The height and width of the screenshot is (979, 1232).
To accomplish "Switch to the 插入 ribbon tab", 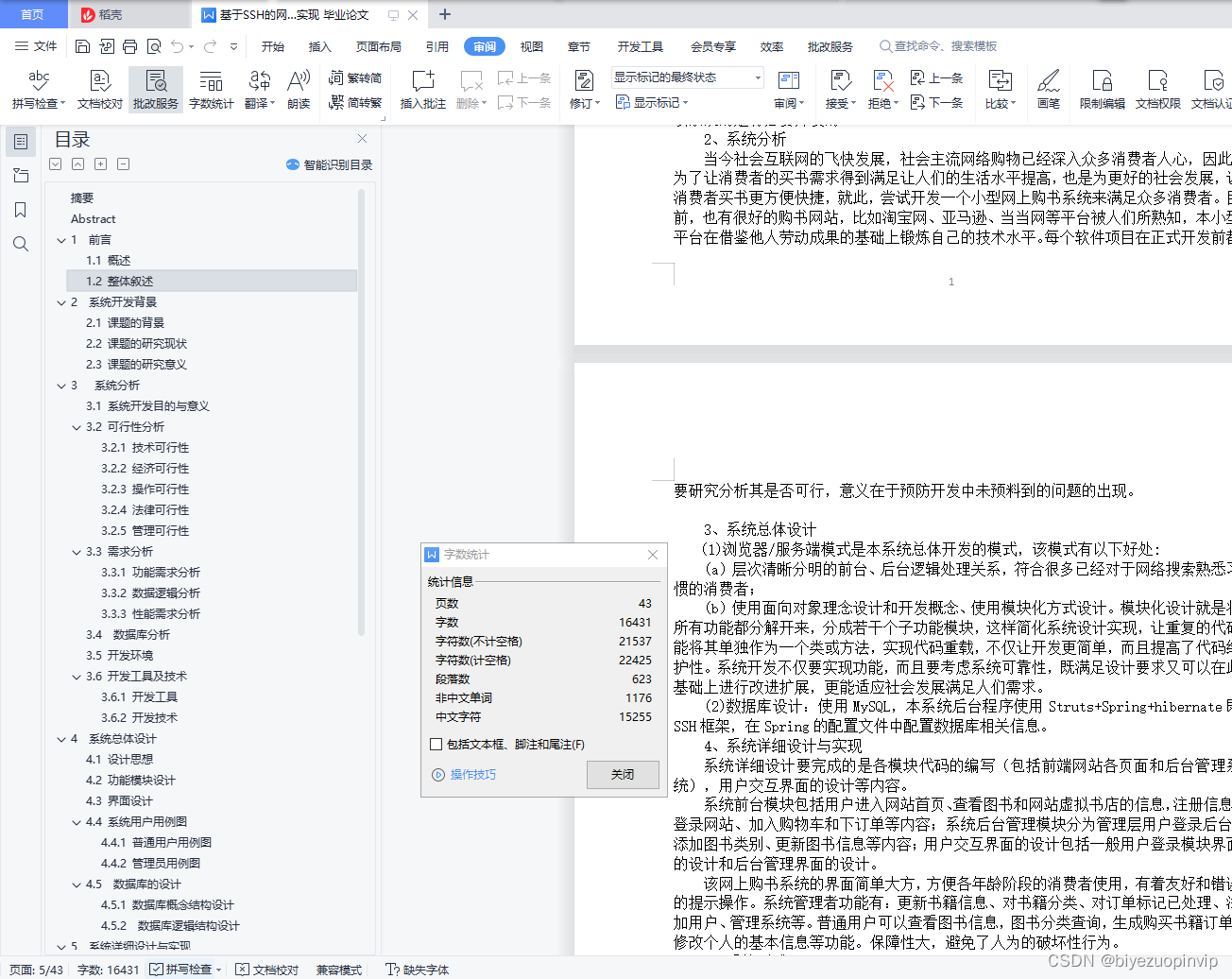I will coord(320,46).
